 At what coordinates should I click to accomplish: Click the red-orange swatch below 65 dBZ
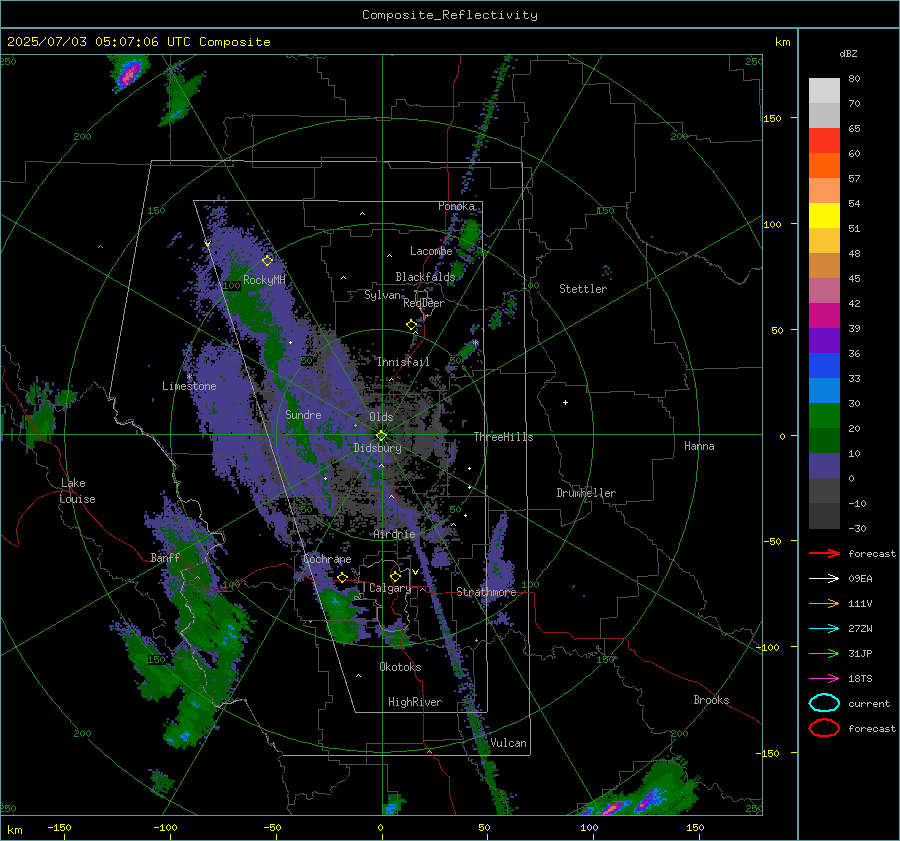tap(824, 140)
